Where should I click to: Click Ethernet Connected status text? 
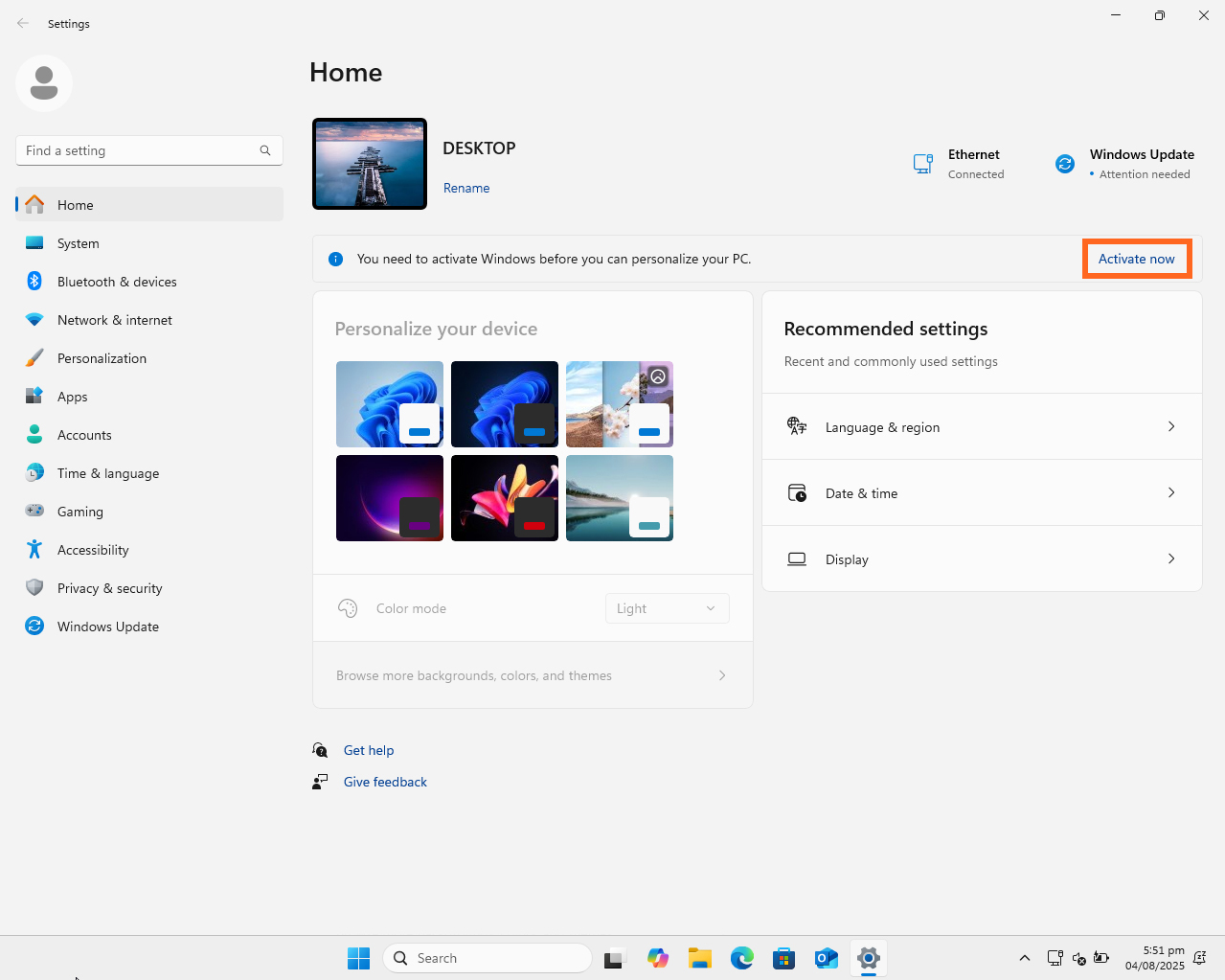point(976,174)
